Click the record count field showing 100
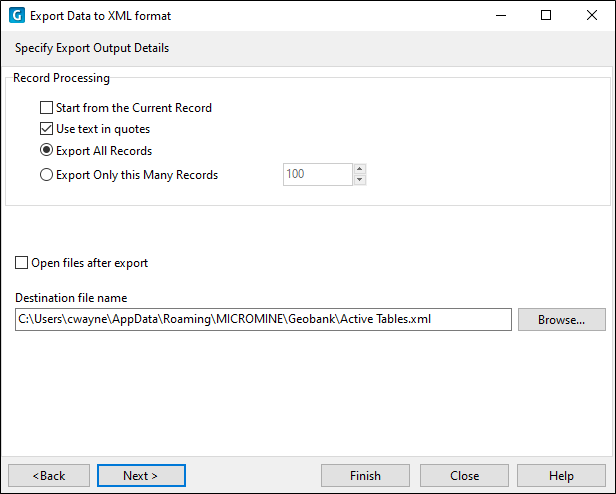The width and height of the screenshot is (616, 494). pyautogui.click(x=317, y=174)
